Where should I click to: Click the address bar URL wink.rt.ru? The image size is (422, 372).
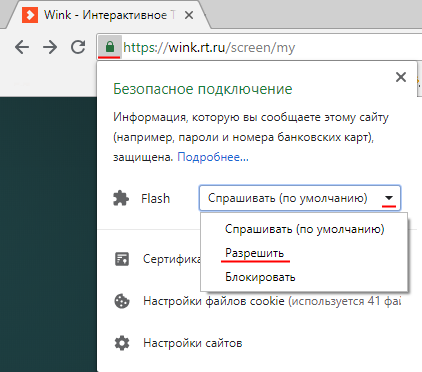[209, 47]
